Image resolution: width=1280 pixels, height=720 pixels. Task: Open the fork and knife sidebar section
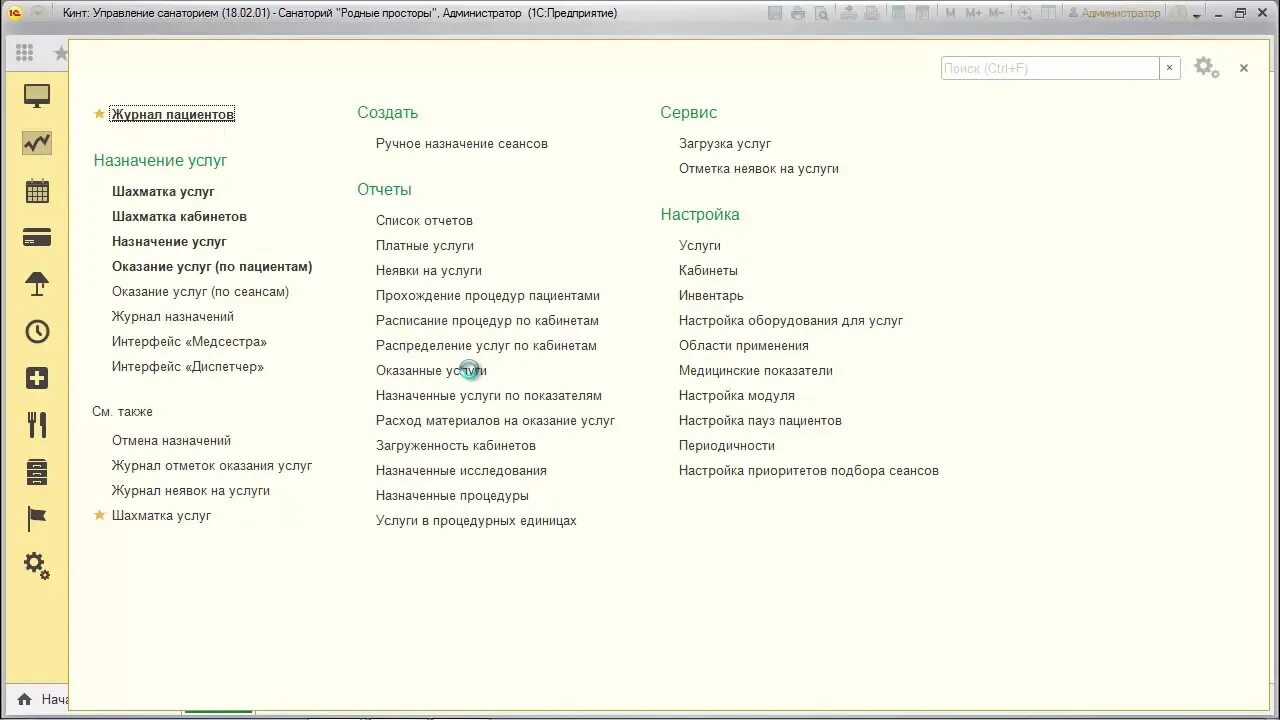tap(37, 425)
